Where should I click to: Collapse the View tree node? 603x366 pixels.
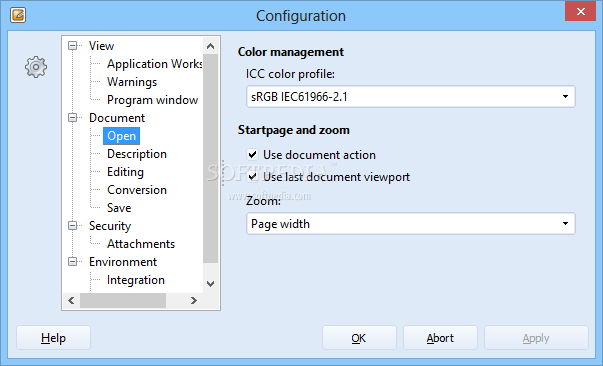[72, 46]
